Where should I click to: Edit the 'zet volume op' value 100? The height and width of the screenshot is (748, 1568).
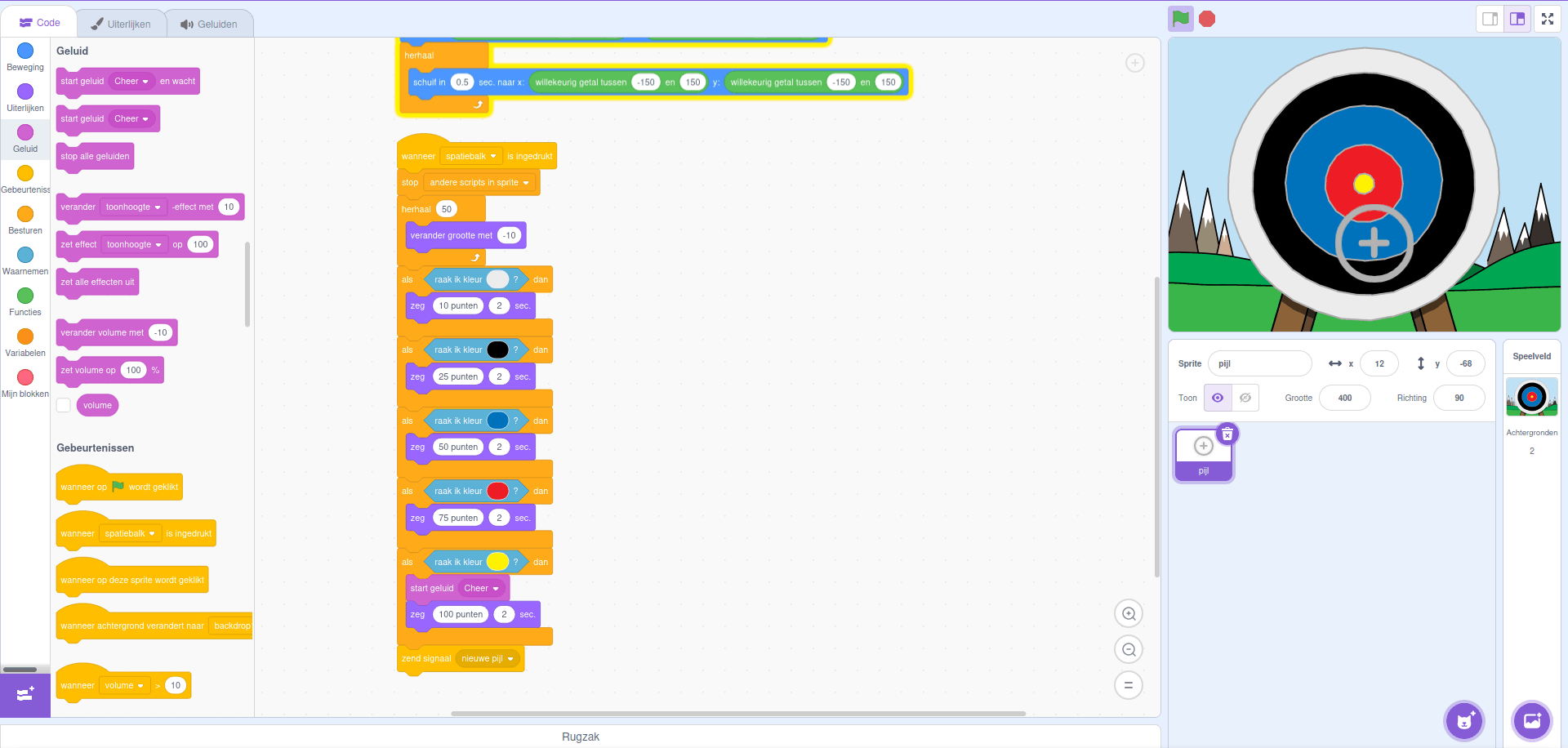click(134, 370)
